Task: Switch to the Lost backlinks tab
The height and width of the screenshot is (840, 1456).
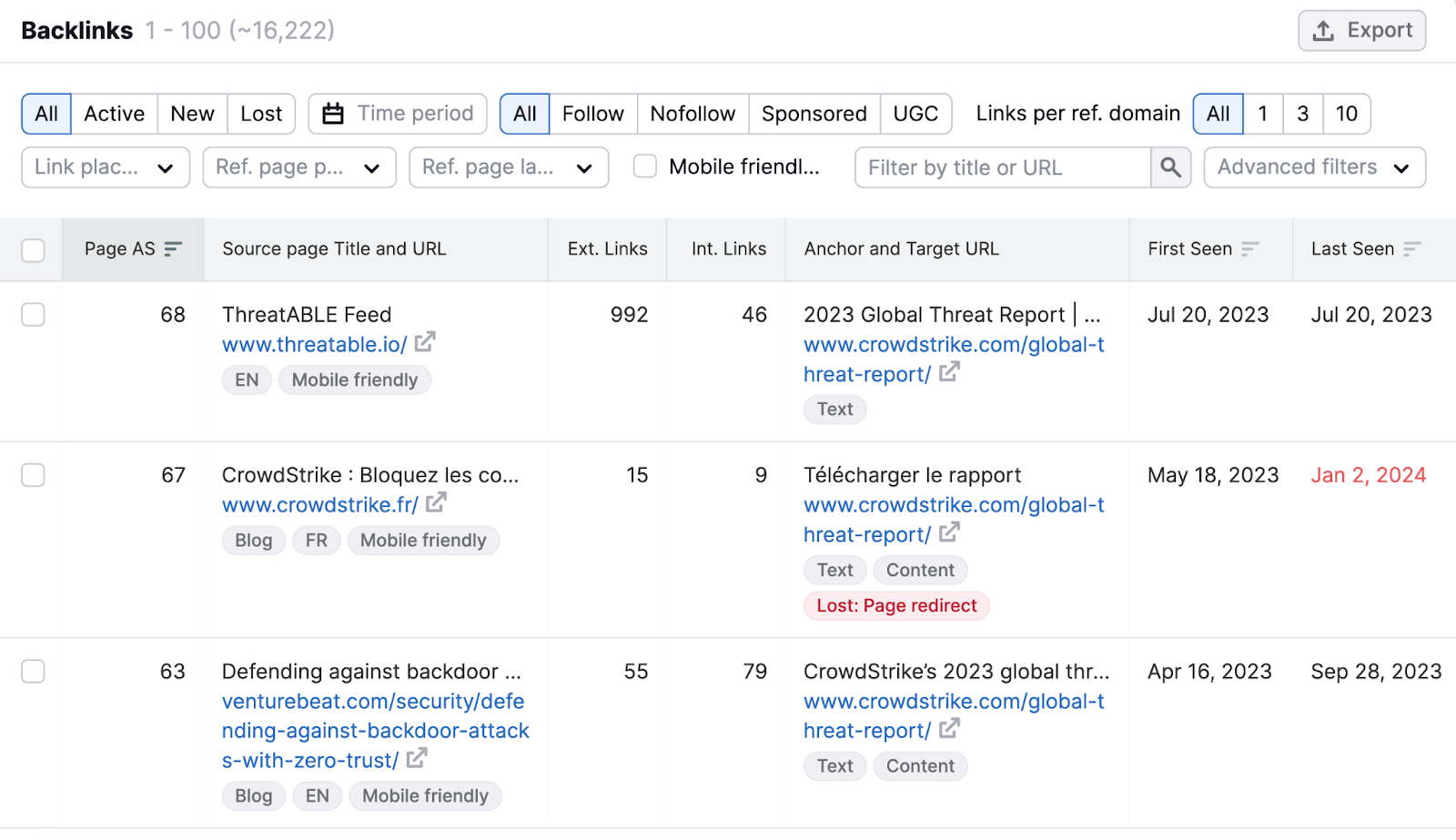Action: coord(261,114)
